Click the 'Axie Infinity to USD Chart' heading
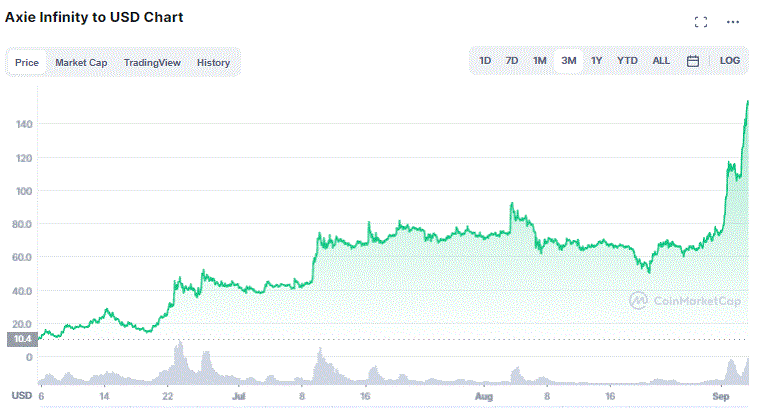The image size is (763, 408). pyautogui.click(x=94, y=18)
